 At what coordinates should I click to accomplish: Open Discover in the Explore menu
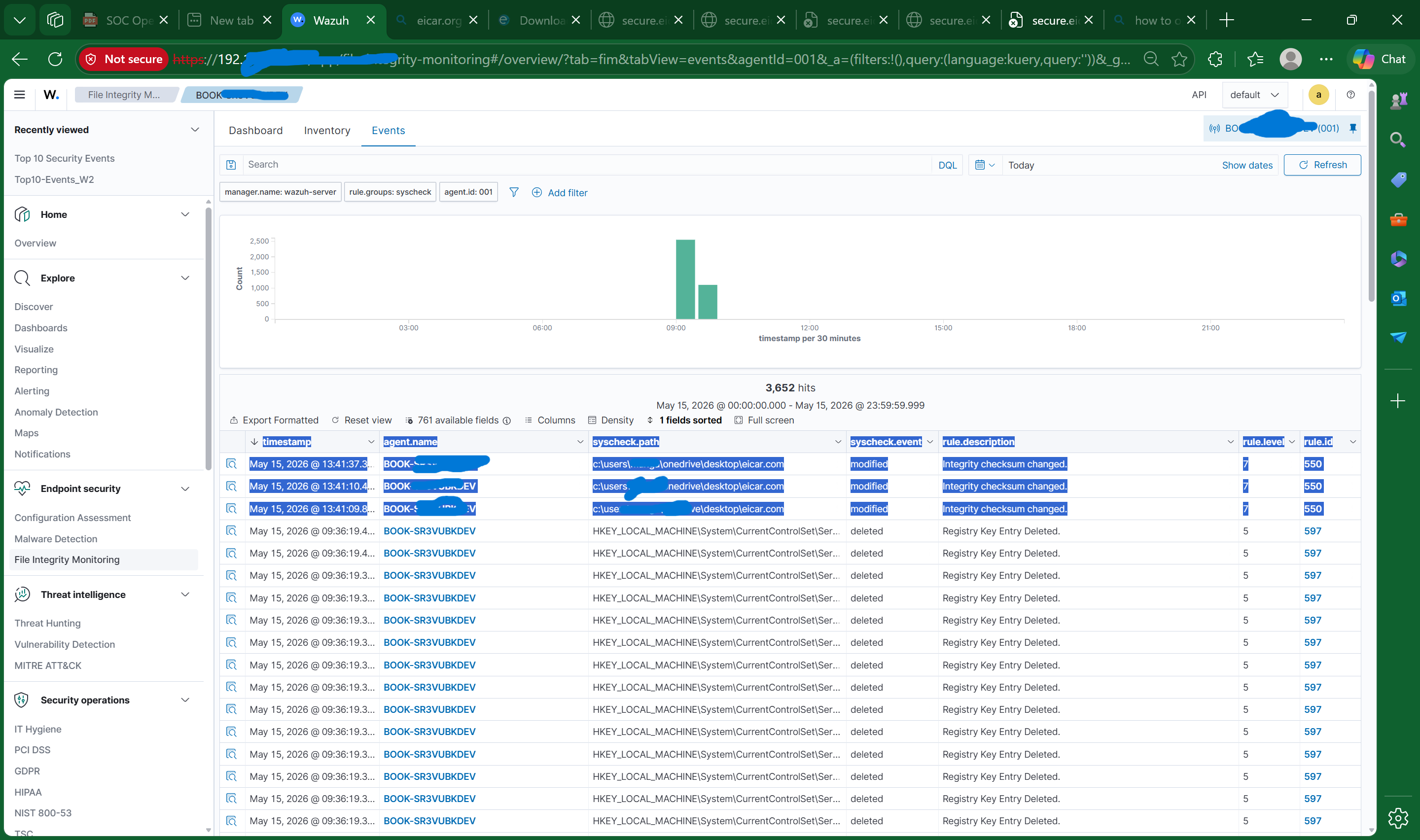pyautogui.click(x=34, y=306)
